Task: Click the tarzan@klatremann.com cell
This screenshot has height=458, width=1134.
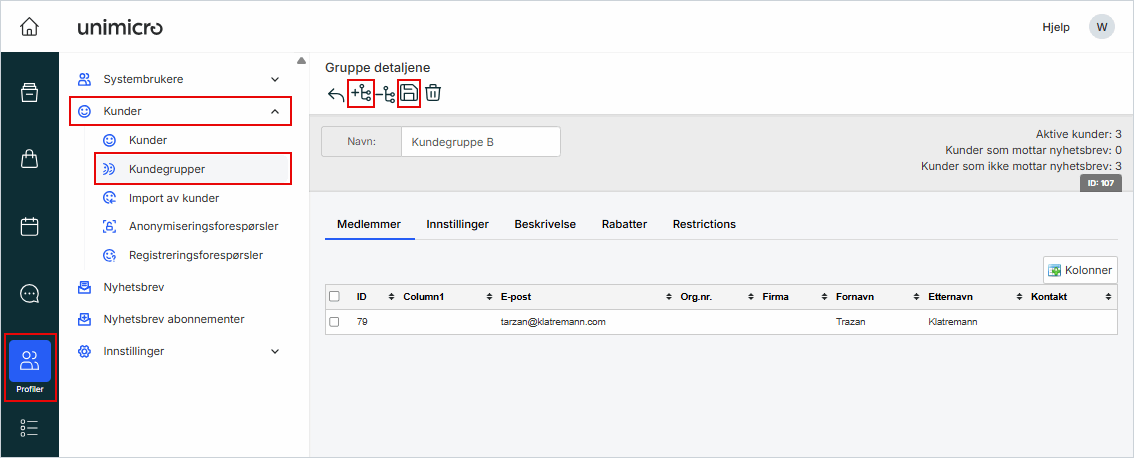Action: (553, 322)
